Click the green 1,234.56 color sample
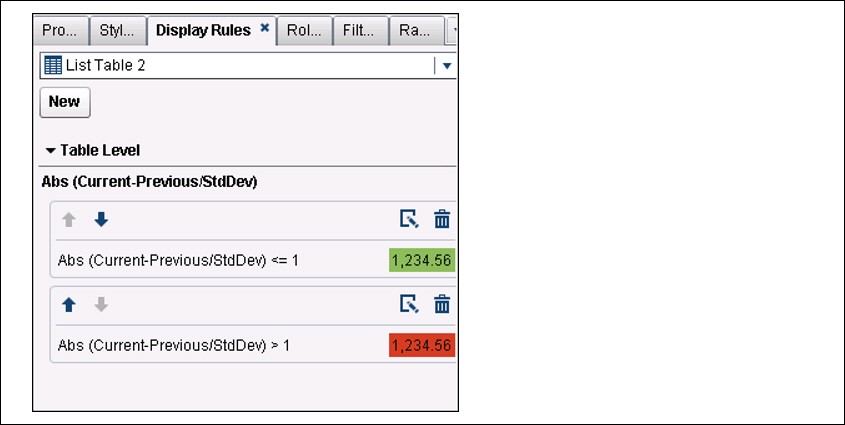 point(422,261)
